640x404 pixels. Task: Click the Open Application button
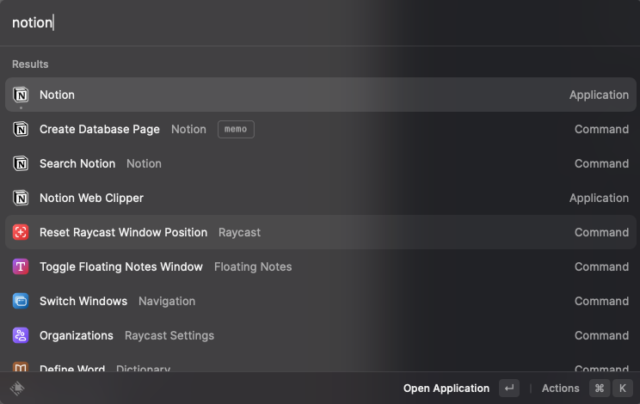446,388
